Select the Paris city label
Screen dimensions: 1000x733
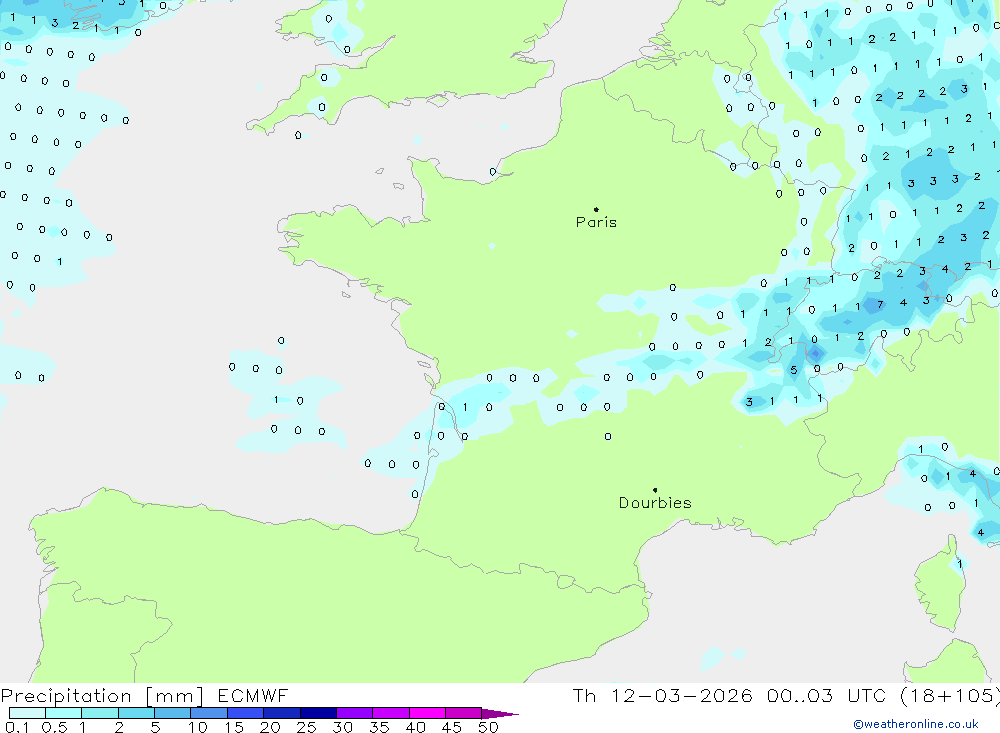click(x=596, y=223)
